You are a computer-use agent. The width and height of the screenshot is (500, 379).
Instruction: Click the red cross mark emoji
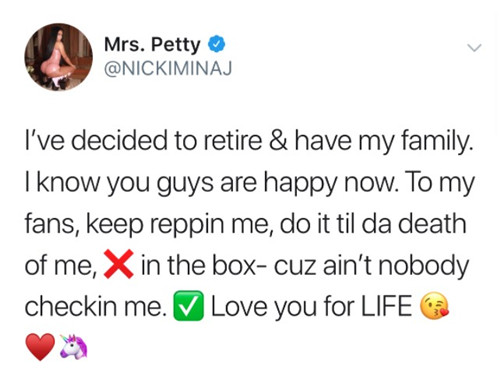click(x=119, y=264)
